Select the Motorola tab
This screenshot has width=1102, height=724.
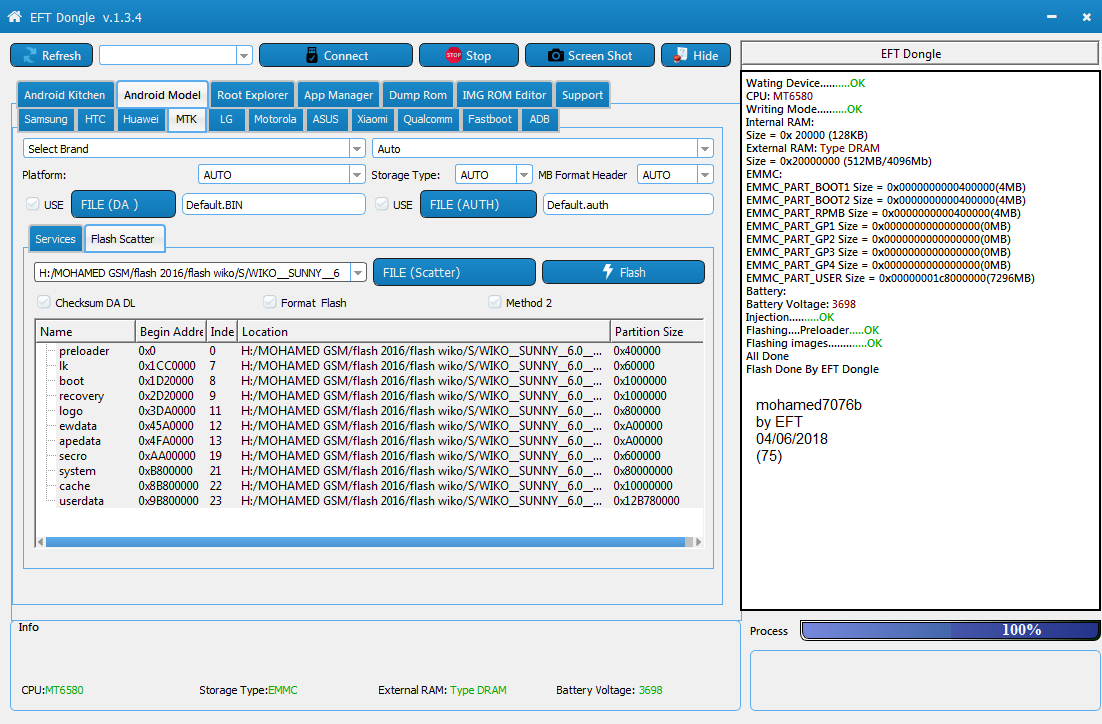(275, 119)
